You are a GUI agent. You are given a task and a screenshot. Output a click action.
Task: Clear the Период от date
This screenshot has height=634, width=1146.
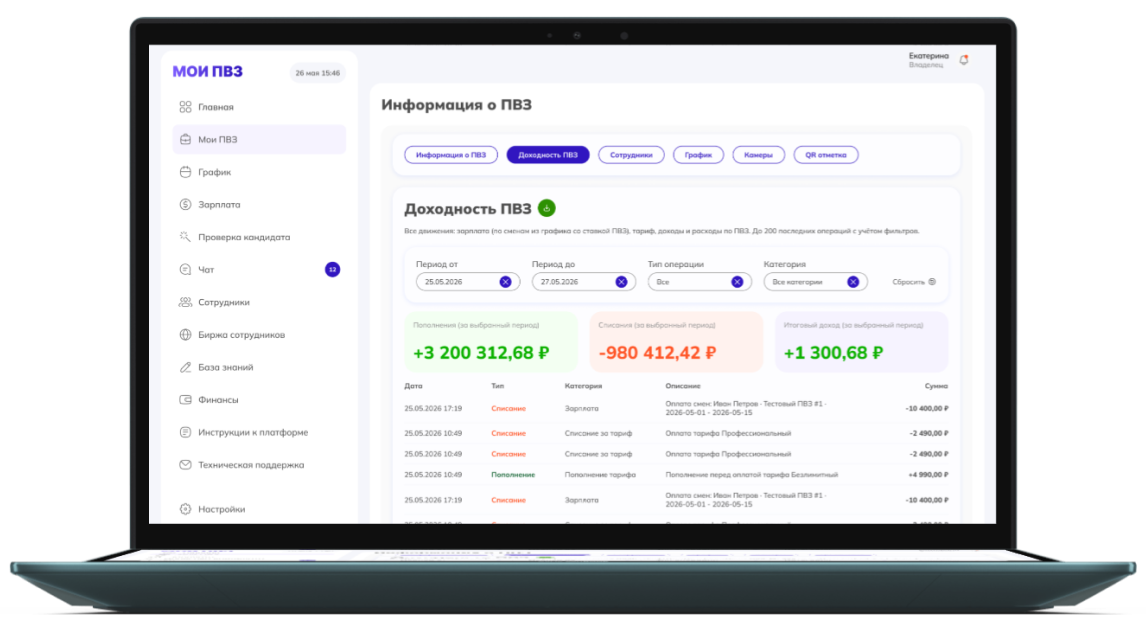coord(506,282)
